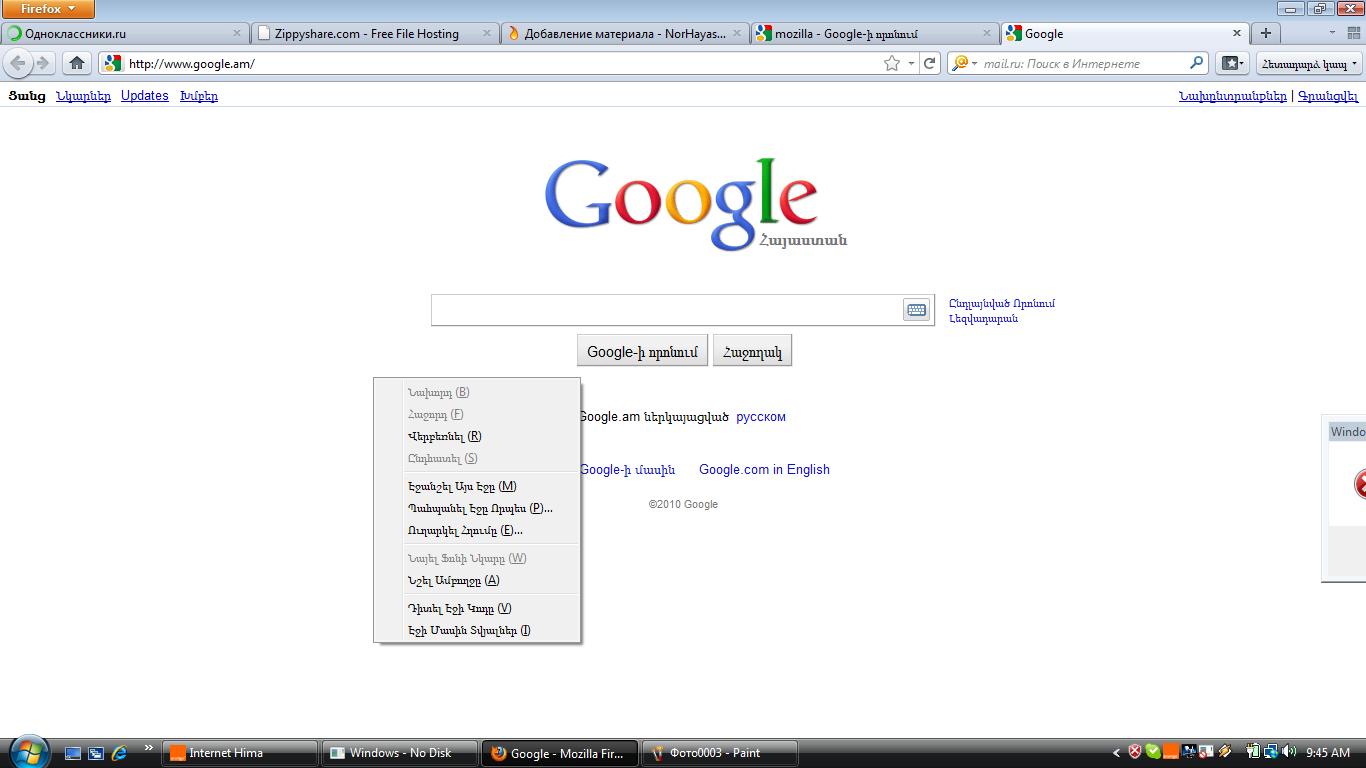Close the Одноклассники.ru tab

point(237,33)
